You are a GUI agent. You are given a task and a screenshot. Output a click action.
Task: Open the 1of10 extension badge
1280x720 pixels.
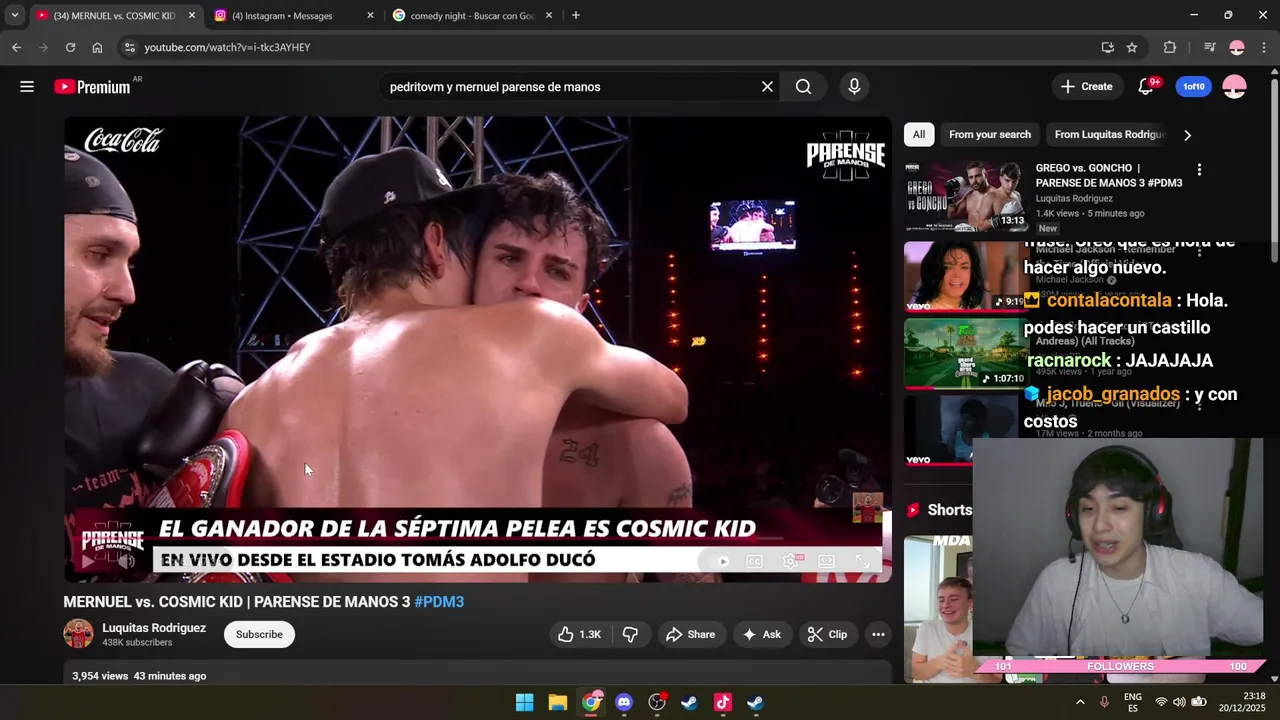point(1194,87)
